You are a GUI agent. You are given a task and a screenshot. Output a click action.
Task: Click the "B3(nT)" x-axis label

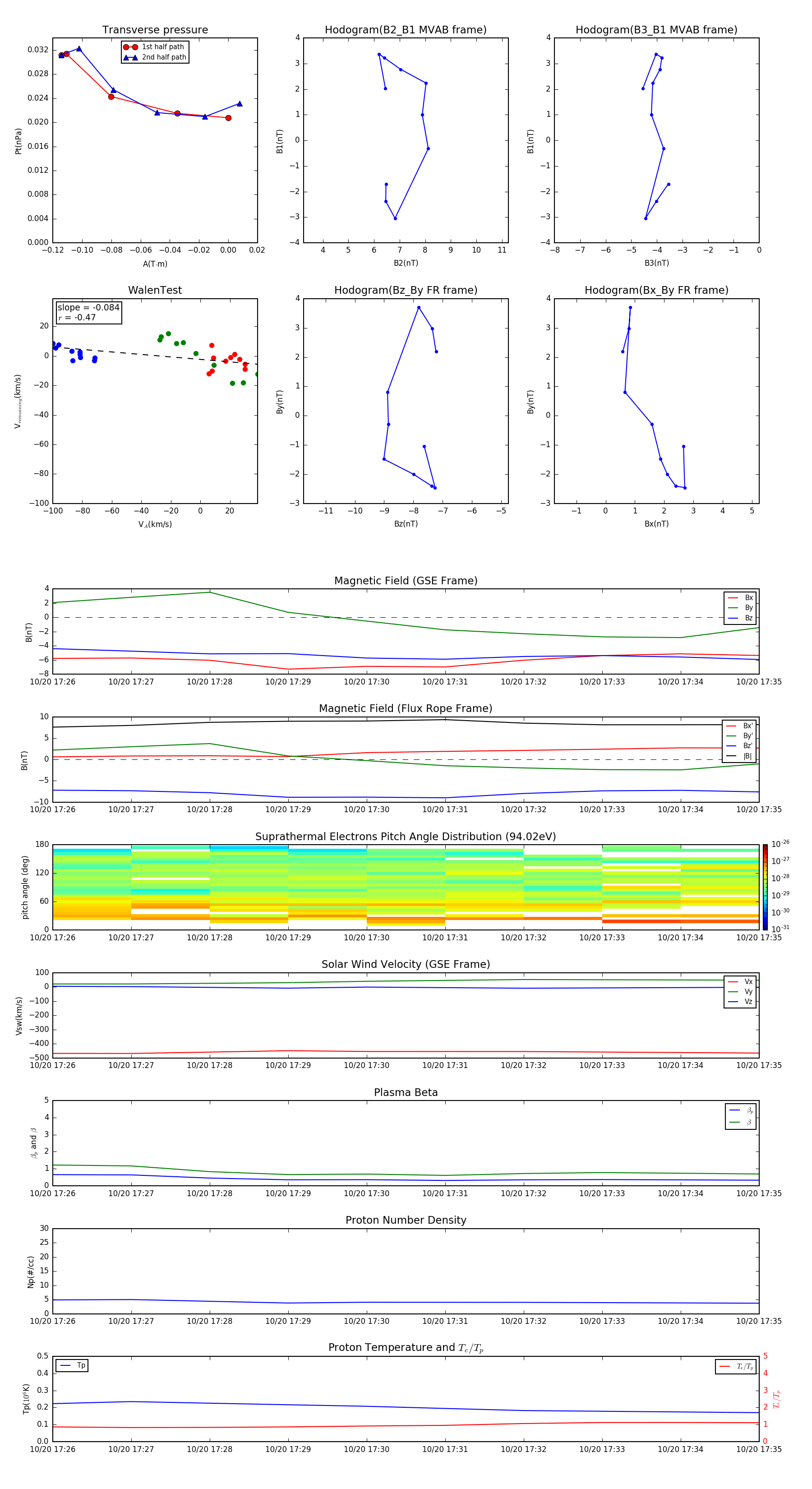tap(656, 263)
